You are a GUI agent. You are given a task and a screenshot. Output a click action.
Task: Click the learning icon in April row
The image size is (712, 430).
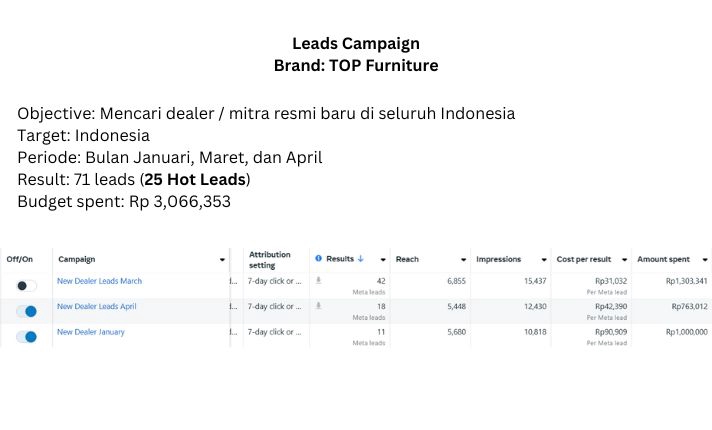(319, 306)
